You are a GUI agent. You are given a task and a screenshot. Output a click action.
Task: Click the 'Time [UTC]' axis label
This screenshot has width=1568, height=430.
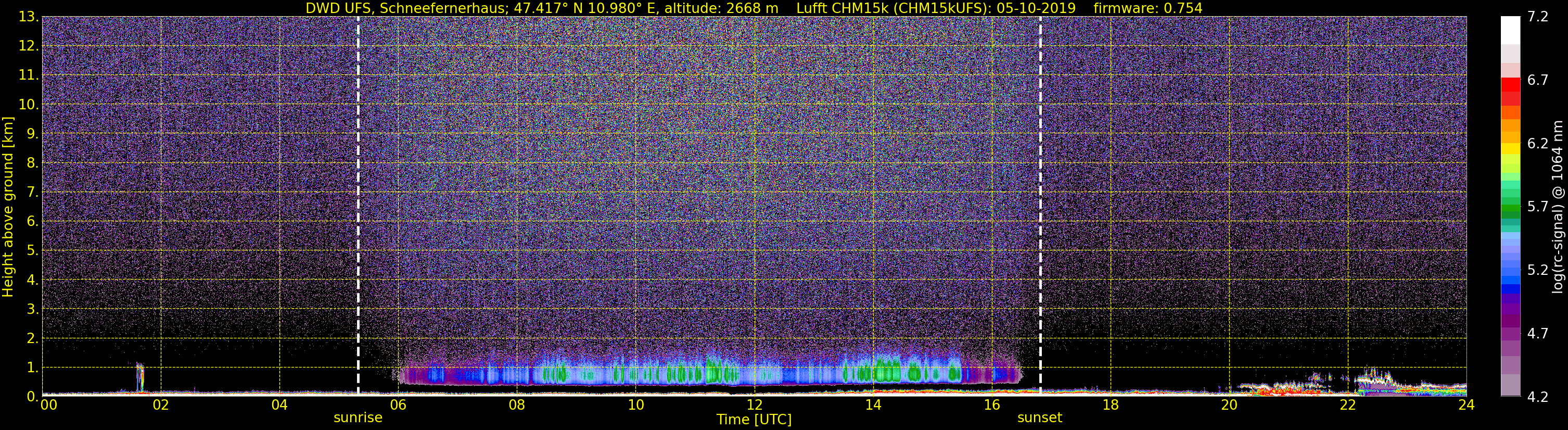(x=754, y=420)
